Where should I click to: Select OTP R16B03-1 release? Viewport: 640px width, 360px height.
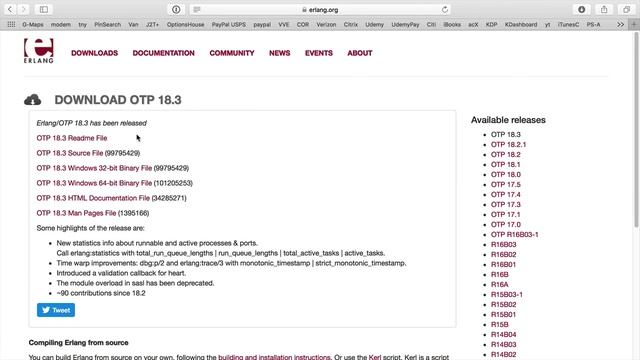point(514,235)
